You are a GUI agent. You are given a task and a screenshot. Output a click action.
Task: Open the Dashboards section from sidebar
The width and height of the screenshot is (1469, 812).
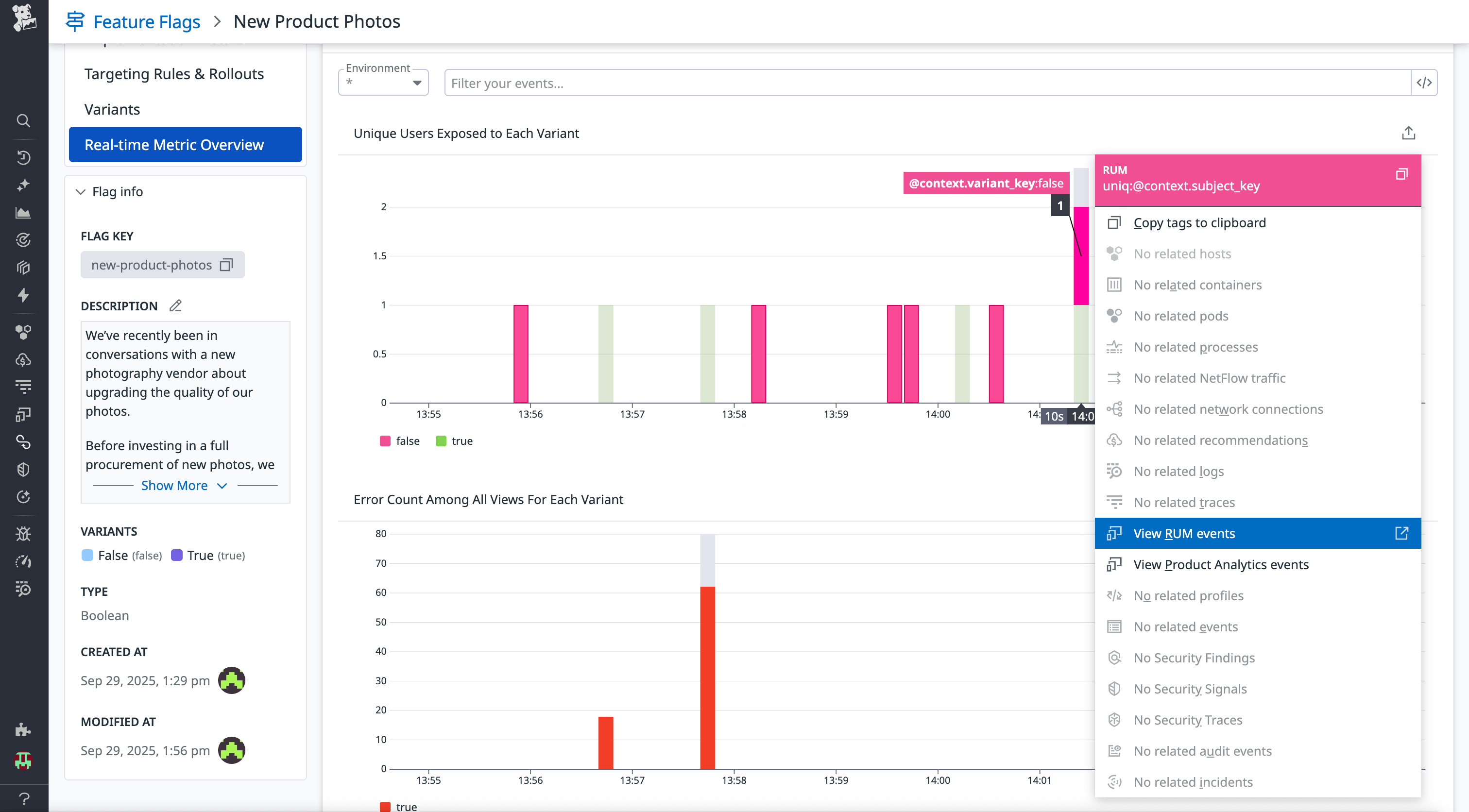point(23,213)
